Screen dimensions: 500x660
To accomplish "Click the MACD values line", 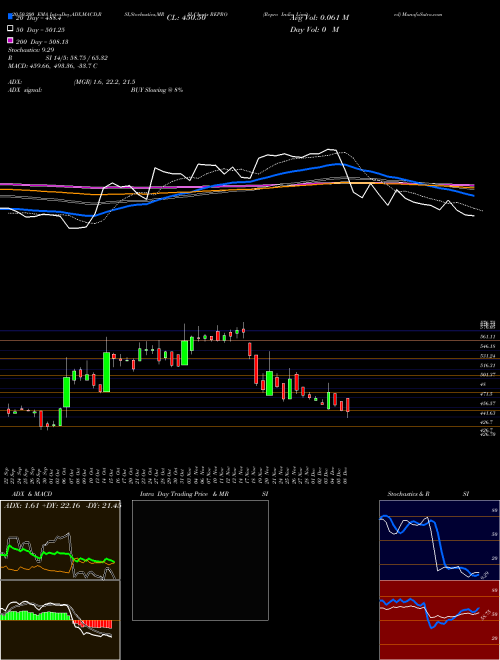I will [53, 66].
